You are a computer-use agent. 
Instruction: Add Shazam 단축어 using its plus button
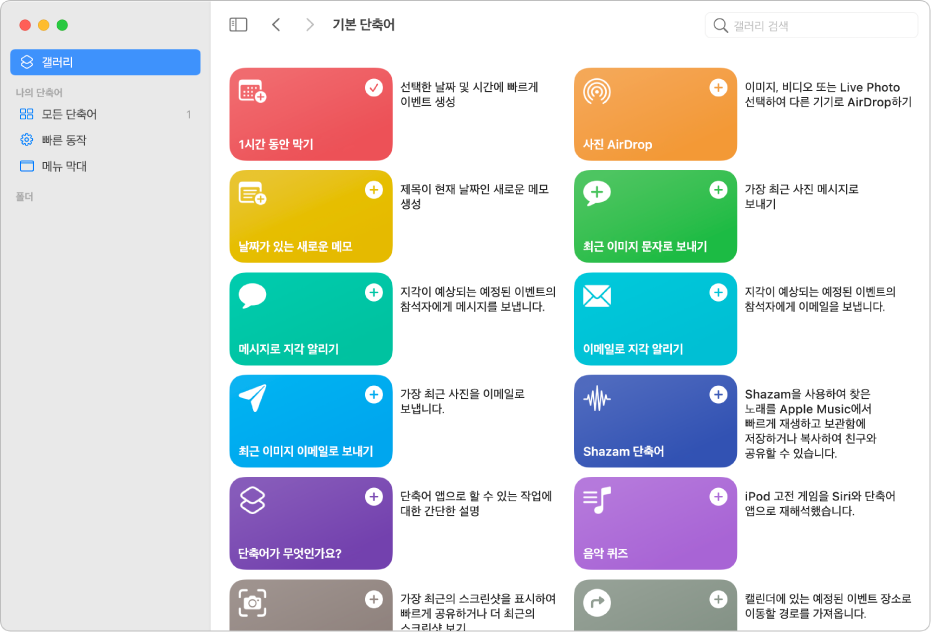tap(718, 395)
